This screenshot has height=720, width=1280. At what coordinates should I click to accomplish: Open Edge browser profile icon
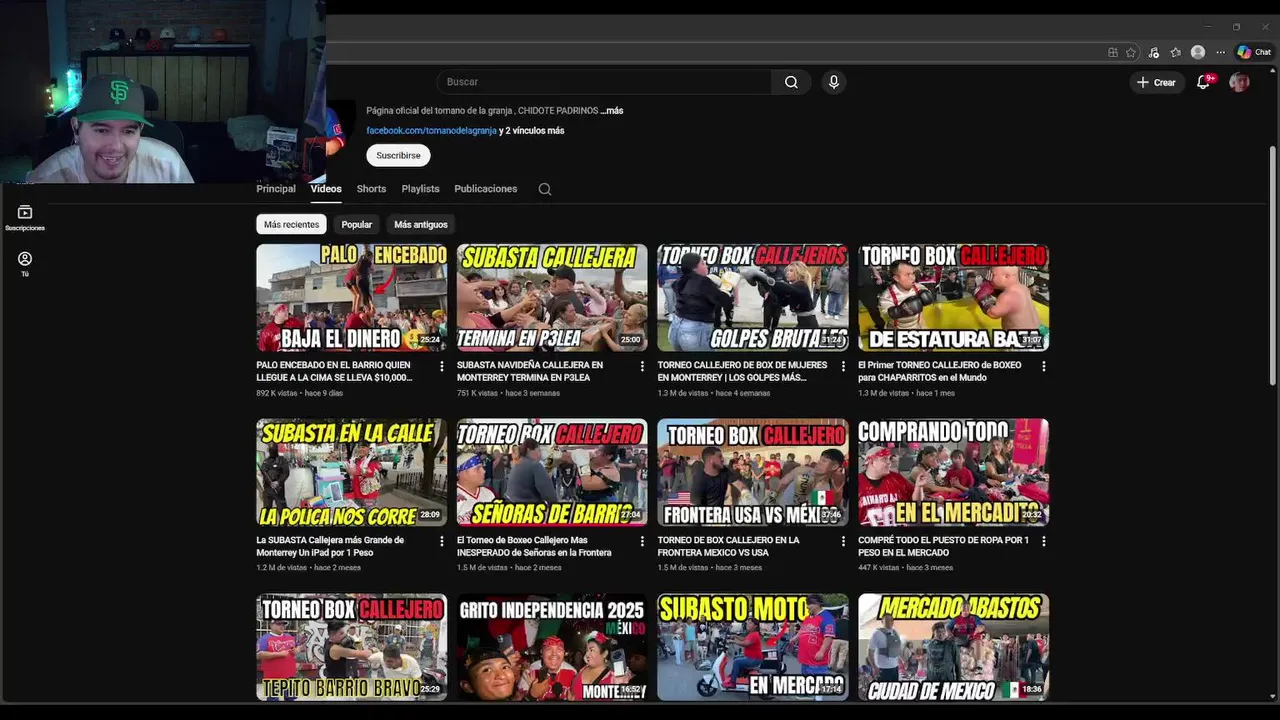click(1198, 52)
